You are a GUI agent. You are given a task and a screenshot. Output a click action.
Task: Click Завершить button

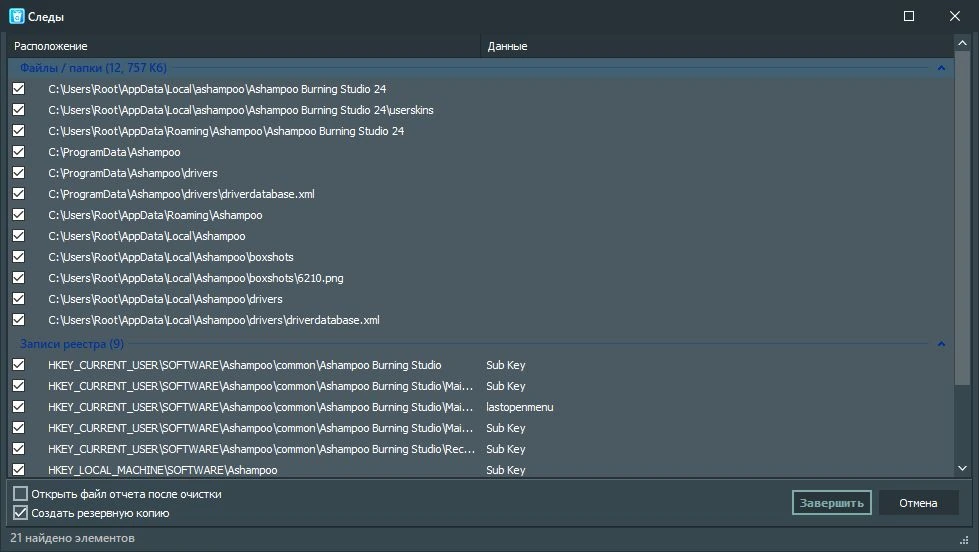832,503
